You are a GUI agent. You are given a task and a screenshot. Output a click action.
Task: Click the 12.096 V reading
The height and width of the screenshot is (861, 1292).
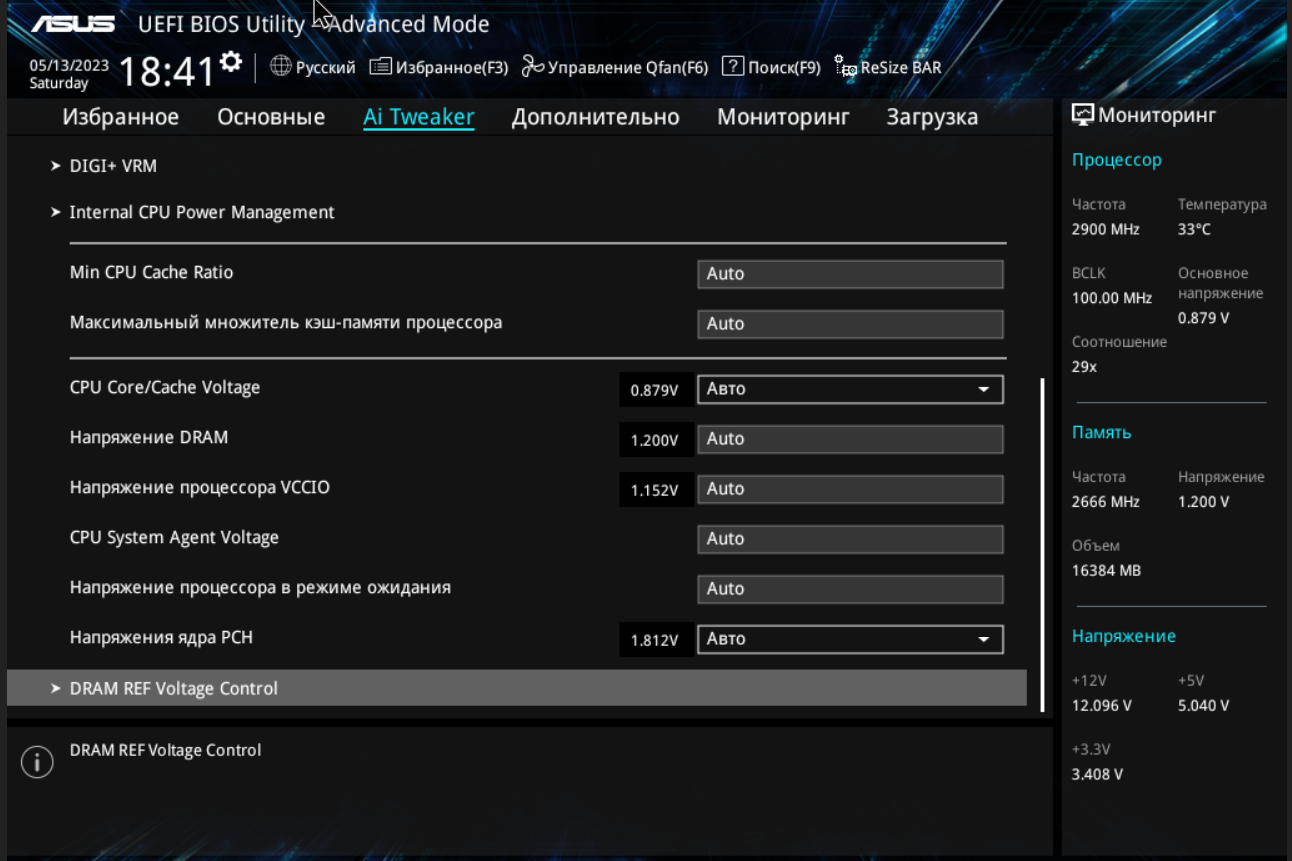click(1102, 706)
